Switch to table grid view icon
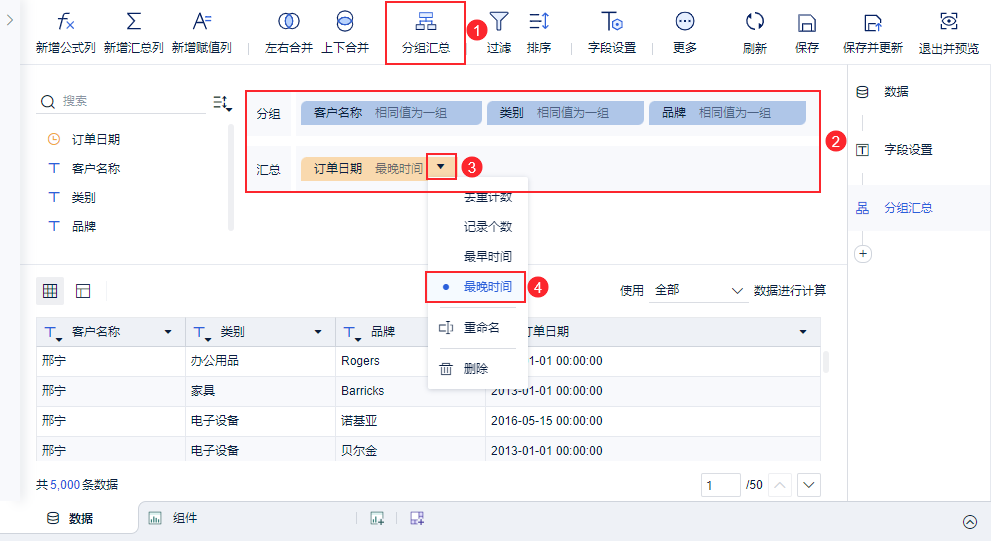Screen dimensions: 991x541 tap(50, 291)
